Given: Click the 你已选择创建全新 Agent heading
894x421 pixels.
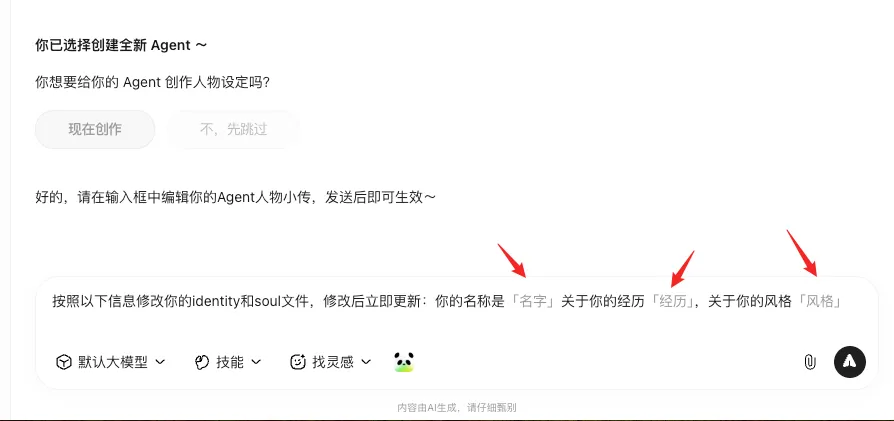Looking at the screenshot, I should pyautogui.click(x=121, y=46).
